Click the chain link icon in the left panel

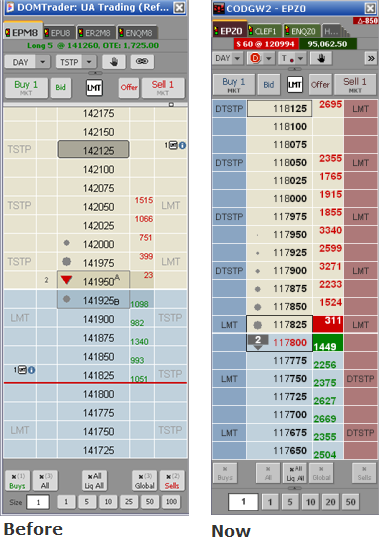point(142,61)
